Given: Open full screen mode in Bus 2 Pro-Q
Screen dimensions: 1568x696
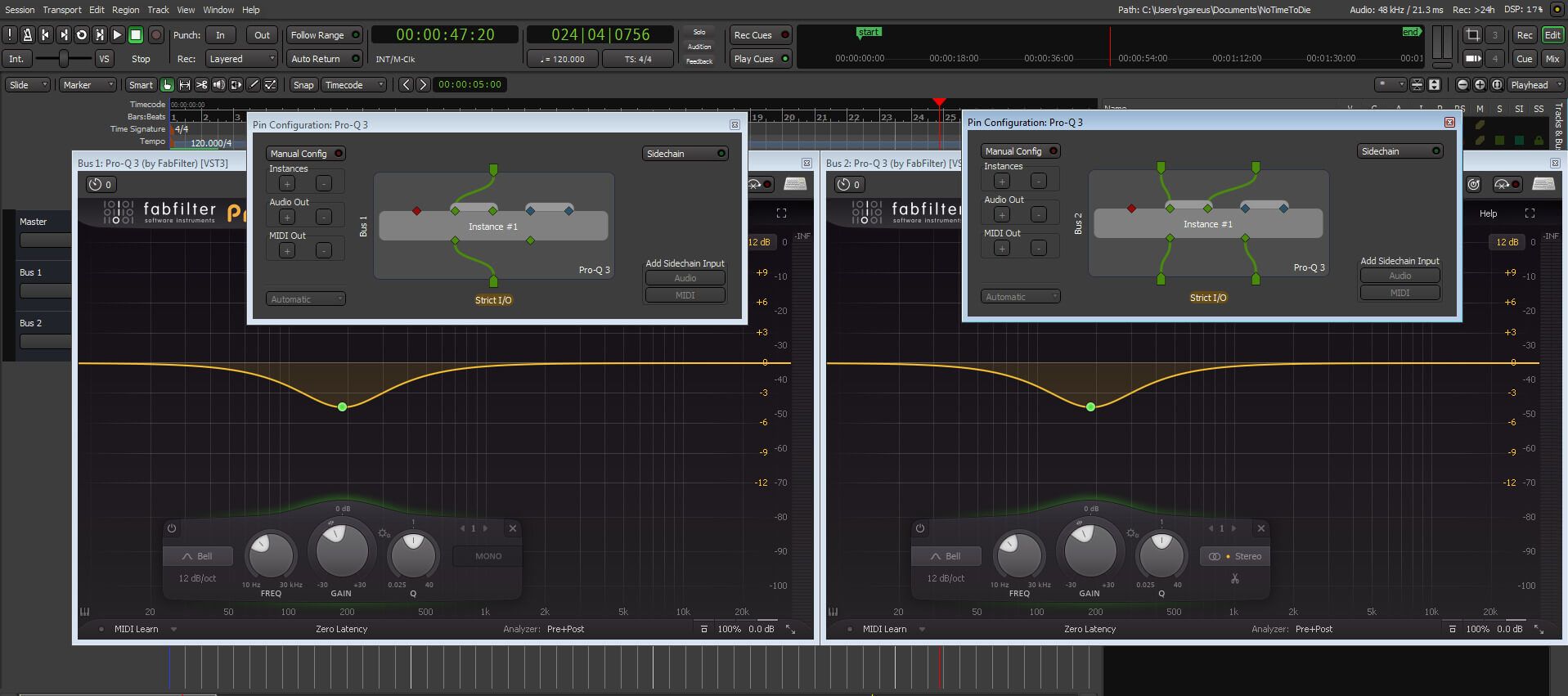Looking at the screenshot, I should pos(1530,213).
